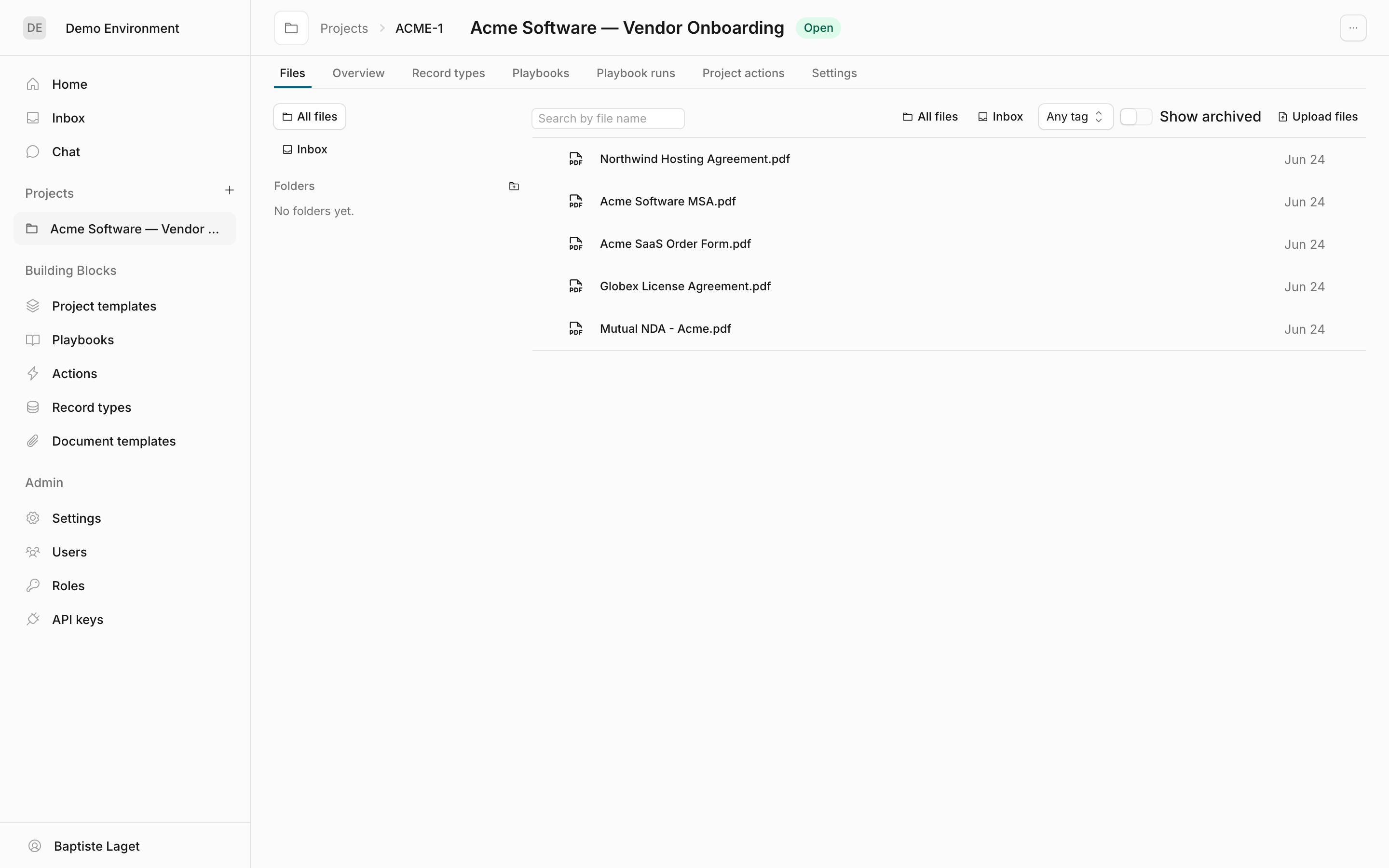
Task: Click the Baptiste Laget user avatar icon
Action: pyautogui.click(x=35, y=846)
